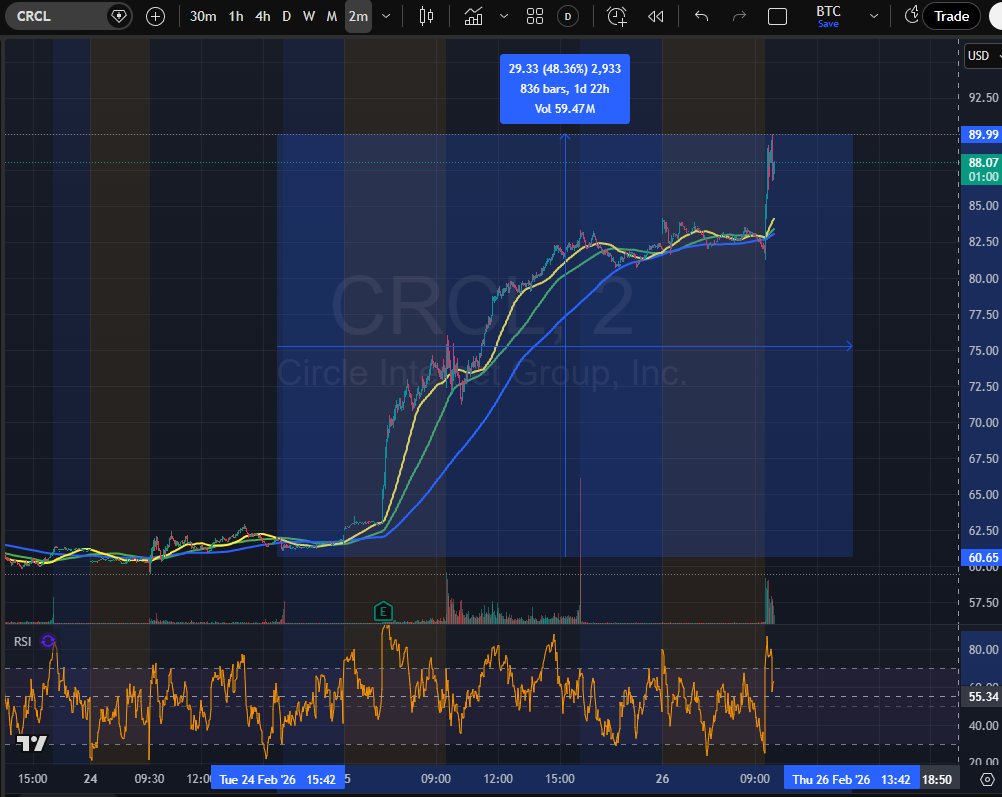This screenshot has height=797, width=1002.
Task: Expand the timeframe interval dropdown
Action: [x=386, y=16]
